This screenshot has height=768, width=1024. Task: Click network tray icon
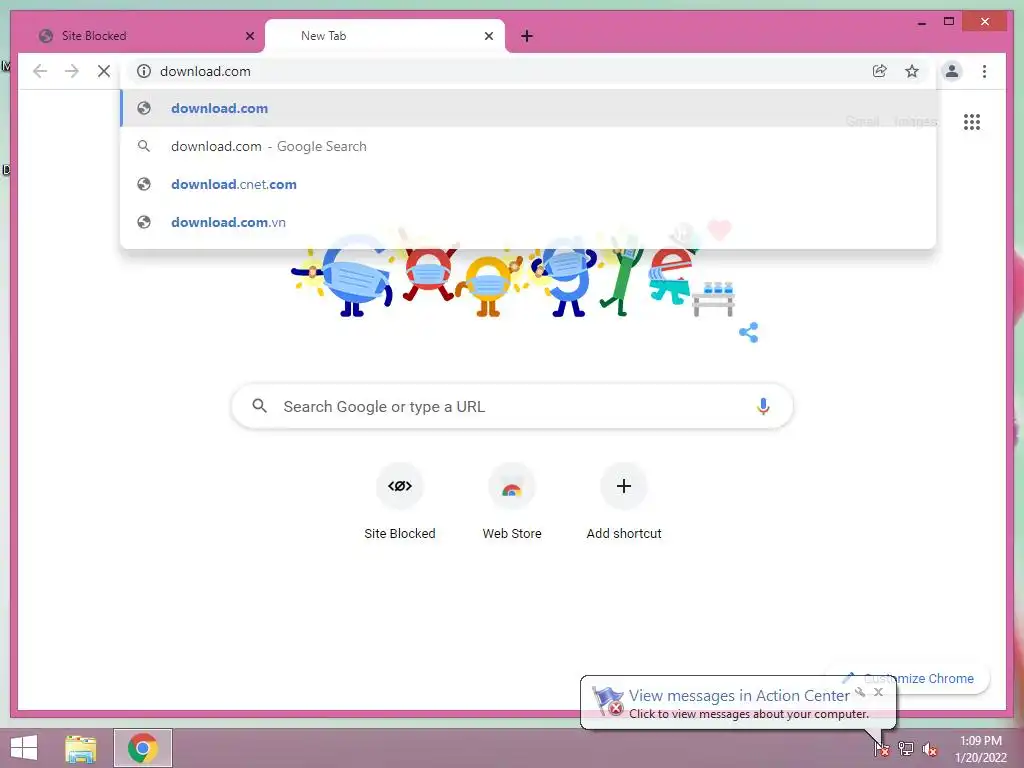click(906, 749)
